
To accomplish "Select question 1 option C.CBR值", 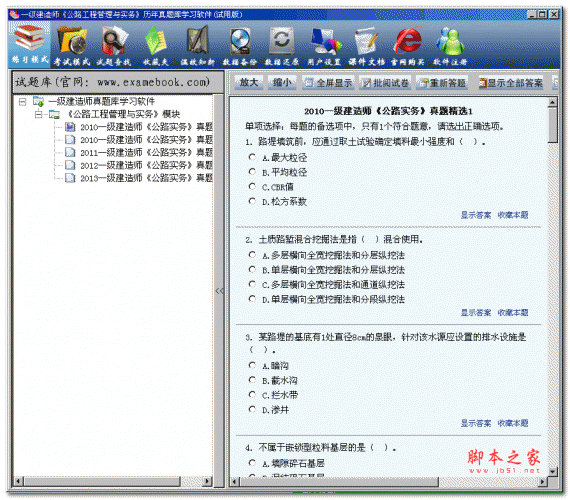I will (252, 187).
